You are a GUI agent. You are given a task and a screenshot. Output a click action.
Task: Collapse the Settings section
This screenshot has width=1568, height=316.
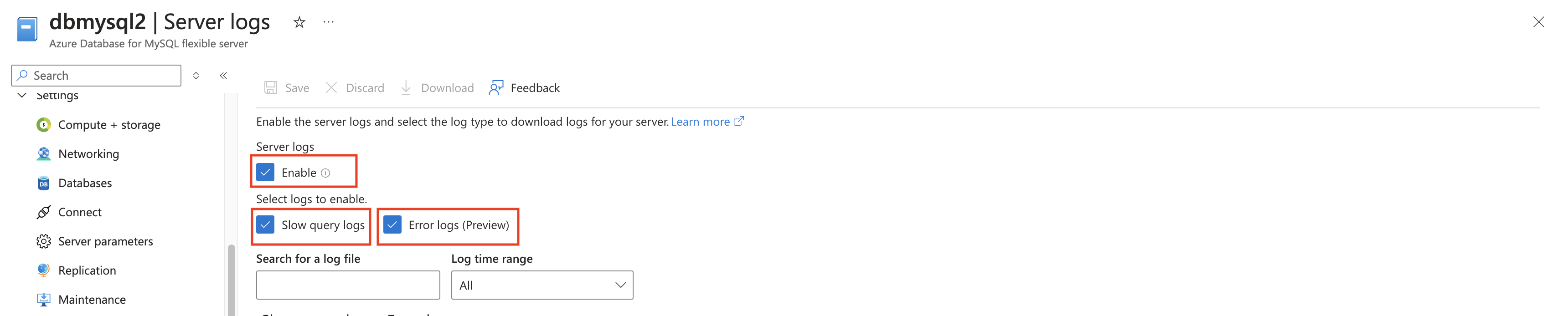click(21, 95)
